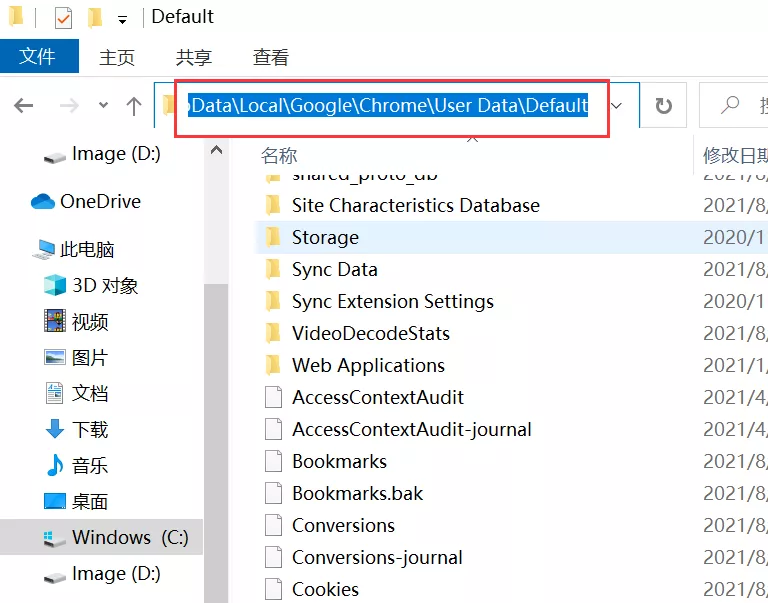Image resolution: width=768 pixels, height=603 pixels.
Task: Go up one folder level arrow
Action: click(x=134, y=106)
